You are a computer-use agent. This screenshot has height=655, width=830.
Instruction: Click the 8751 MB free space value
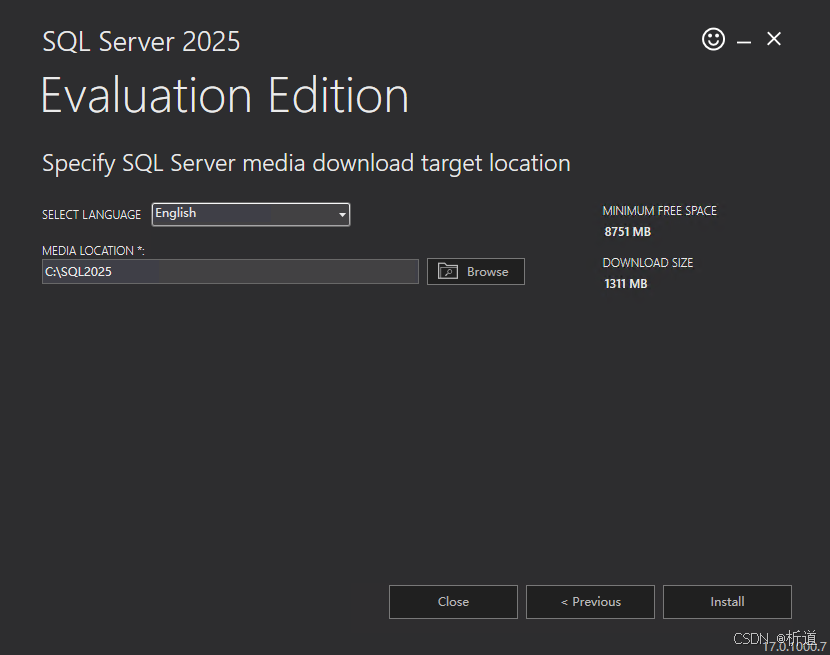[627, 232]
